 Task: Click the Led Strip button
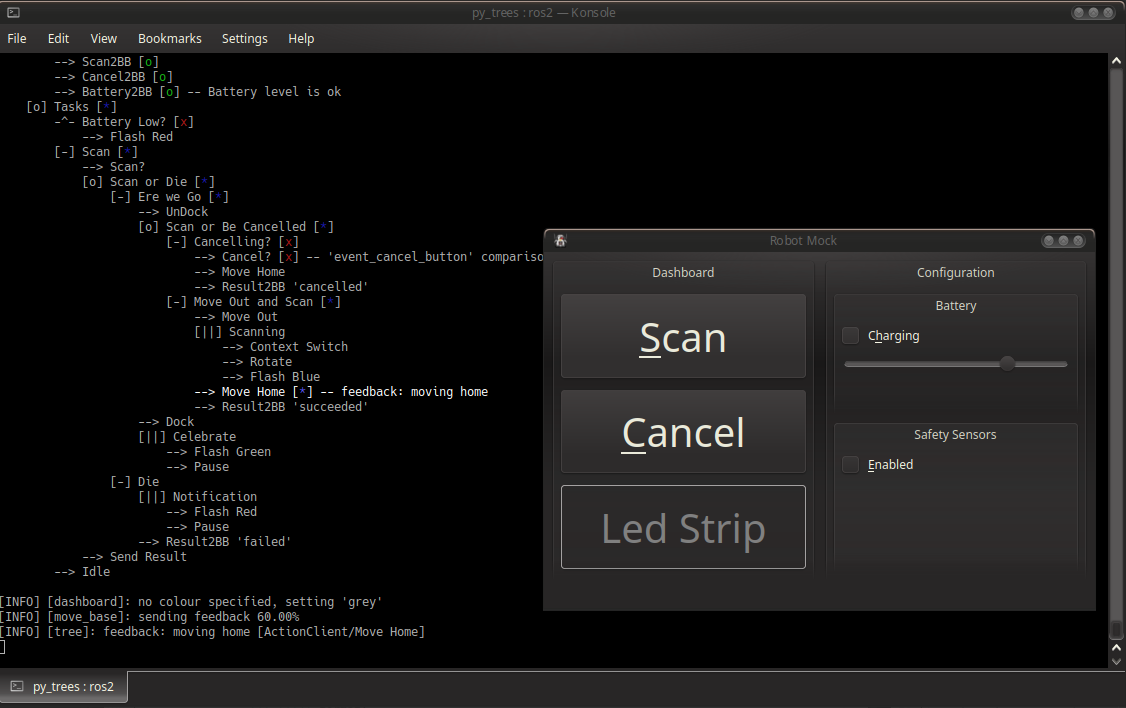(x=683, y=527)
